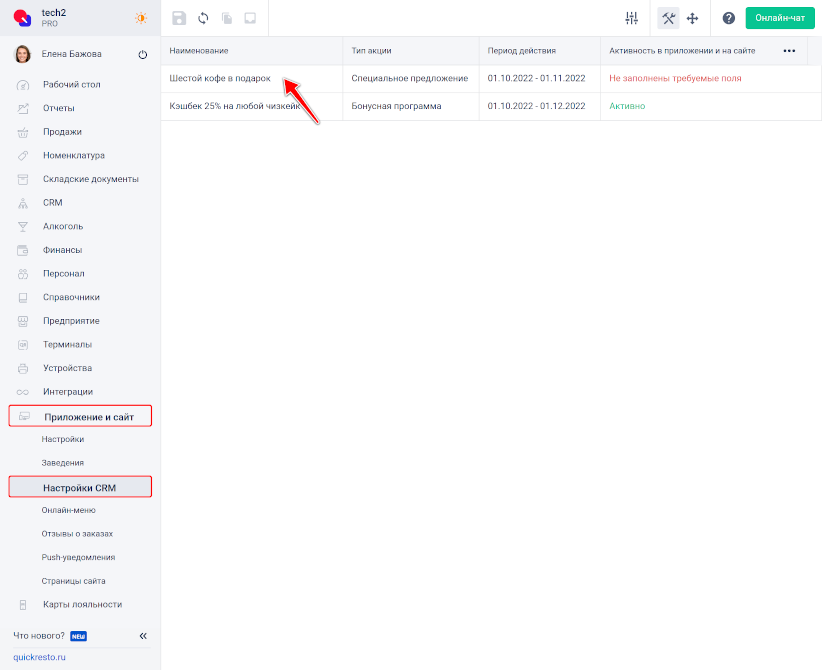Click the Рабочий стол gauge icon
822x670 pixels.
coord(23,85)
